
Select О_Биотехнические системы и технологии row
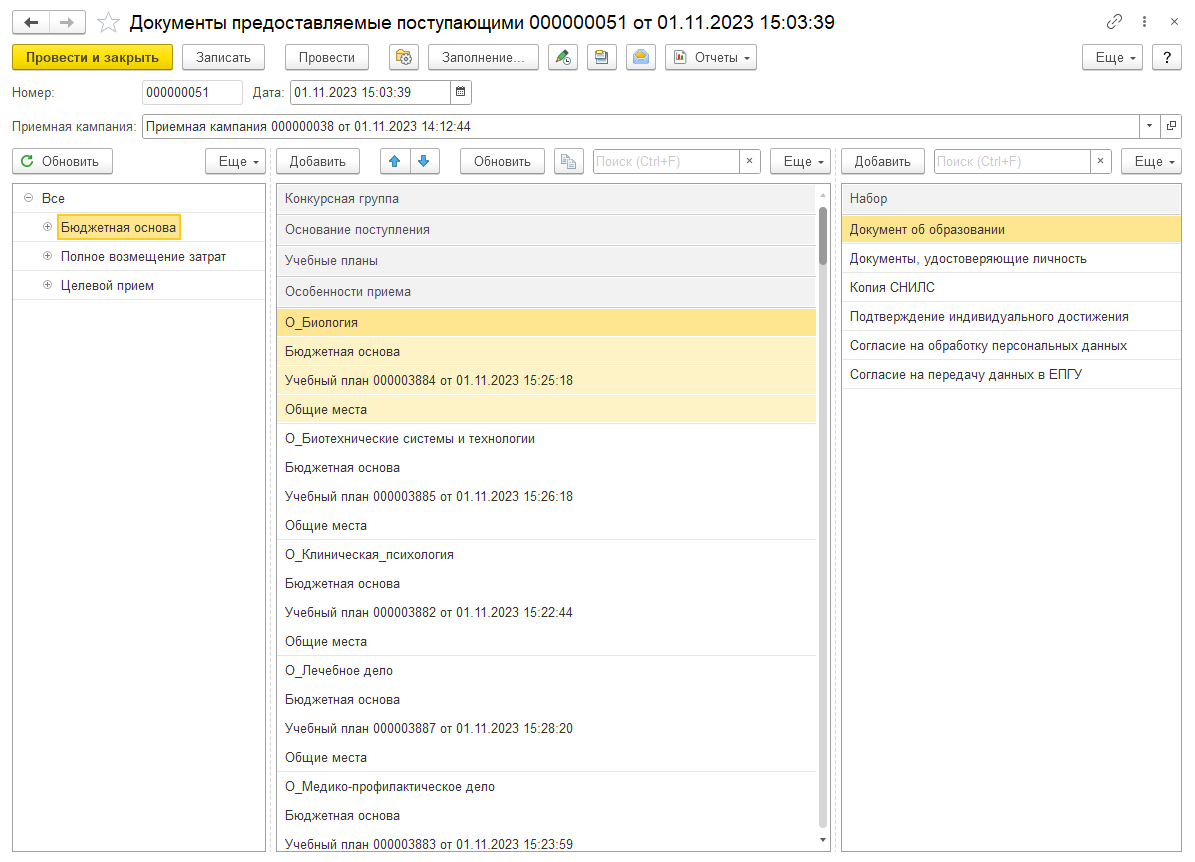coord(546,438)
